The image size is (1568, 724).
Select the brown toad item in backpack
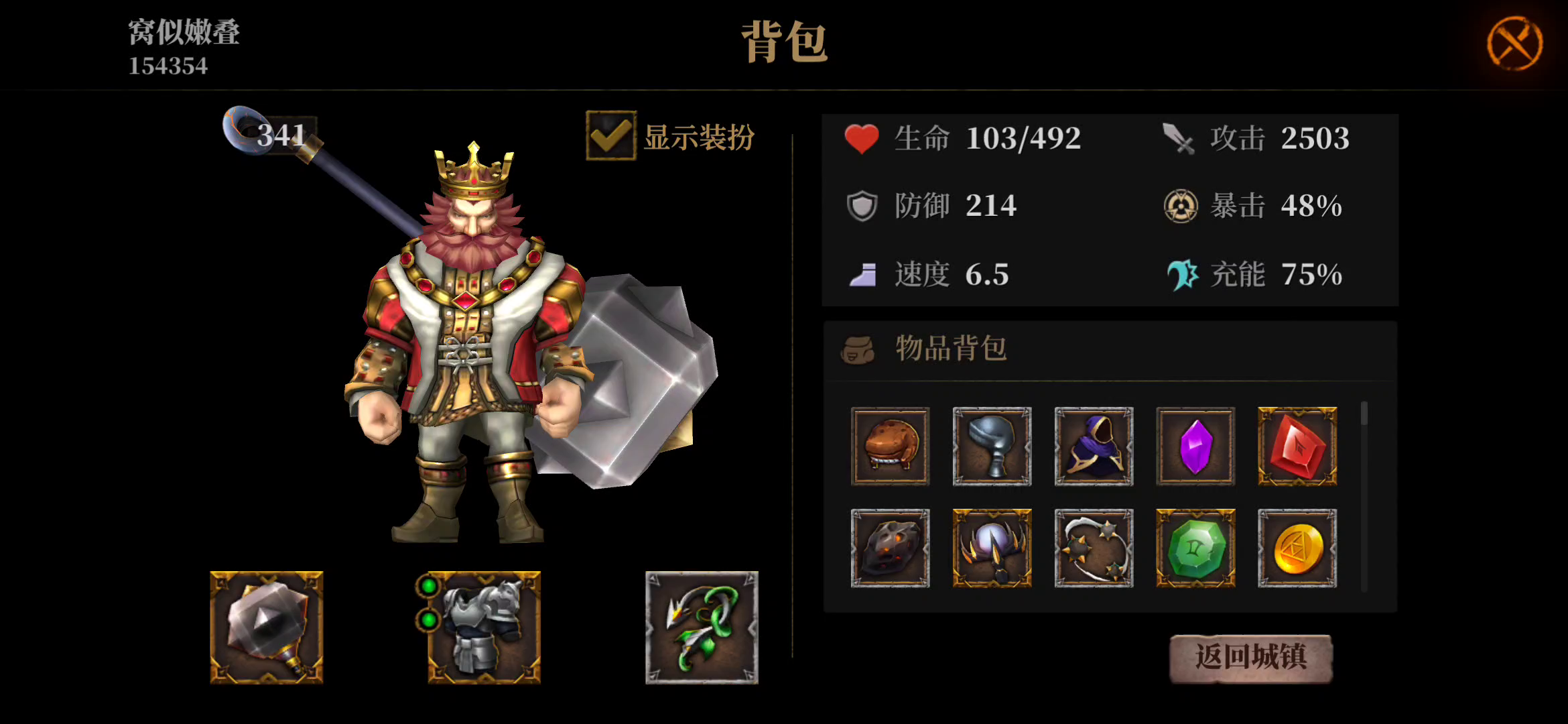pyautogui.click(x=890, y=446)
